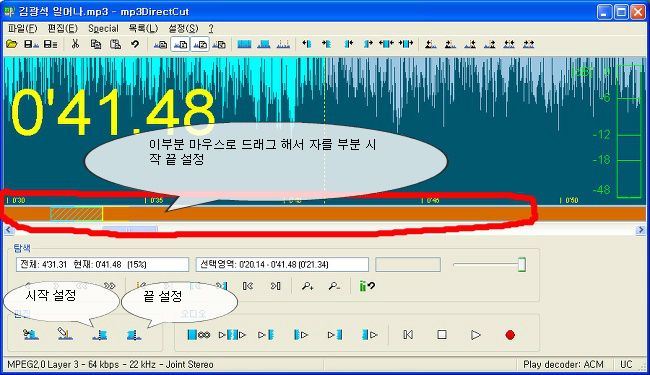Click the scissors-over-waveform cut button in the edit group

pos(31,334)
